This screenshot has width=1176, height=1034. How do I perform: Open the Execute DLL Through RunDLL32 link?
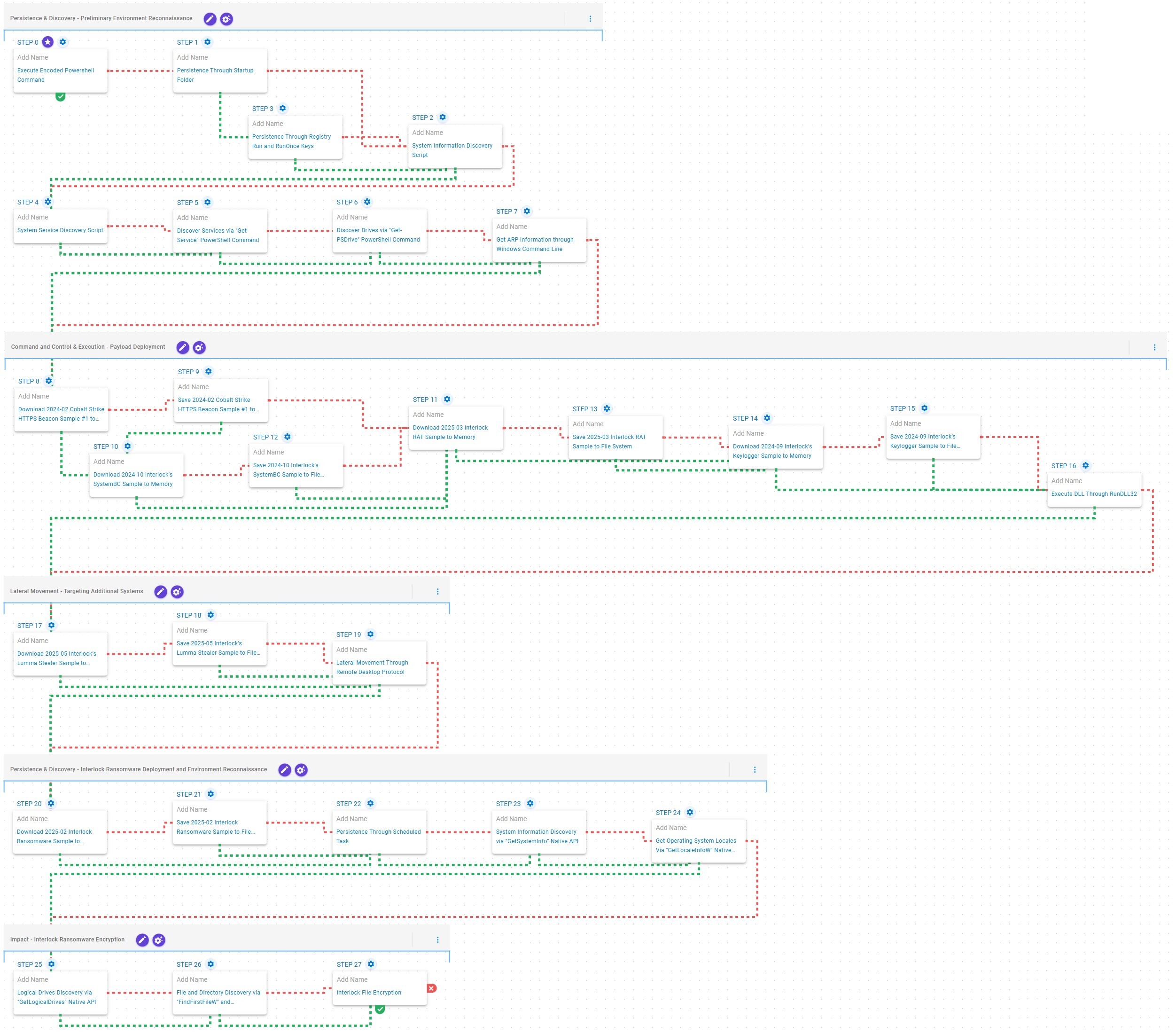point(1094,493)
